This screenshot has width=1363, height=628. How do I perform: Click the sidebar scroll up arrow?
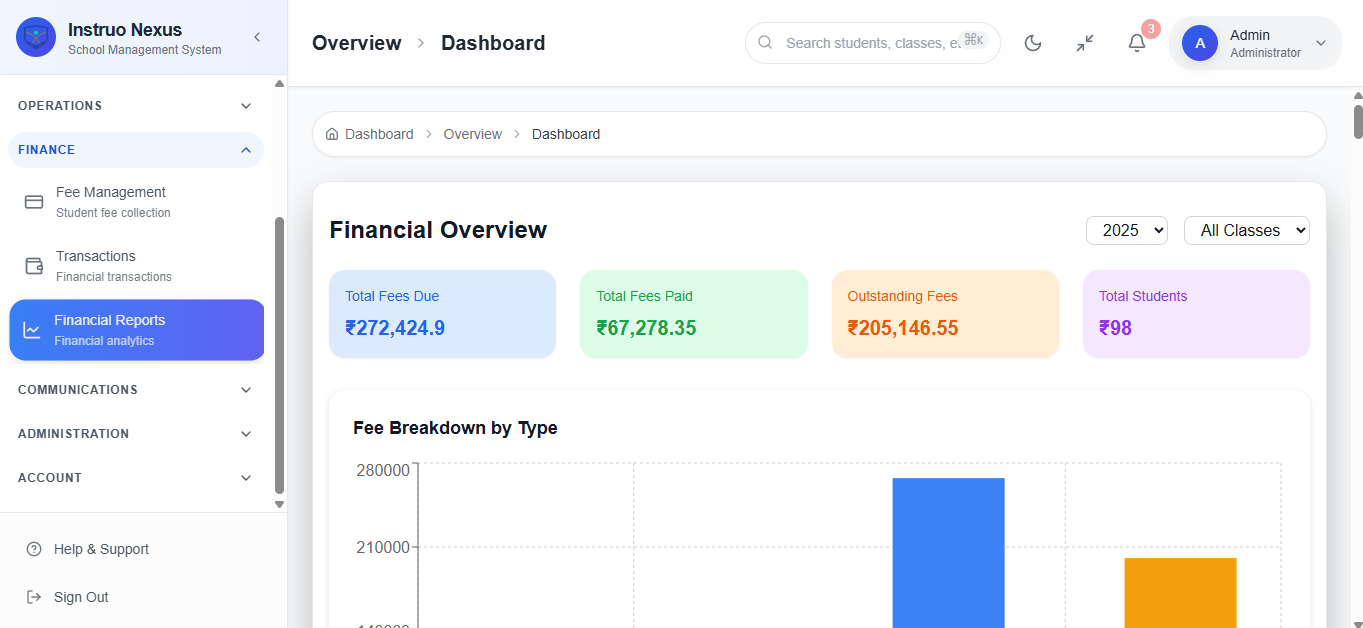coord(279,84)
